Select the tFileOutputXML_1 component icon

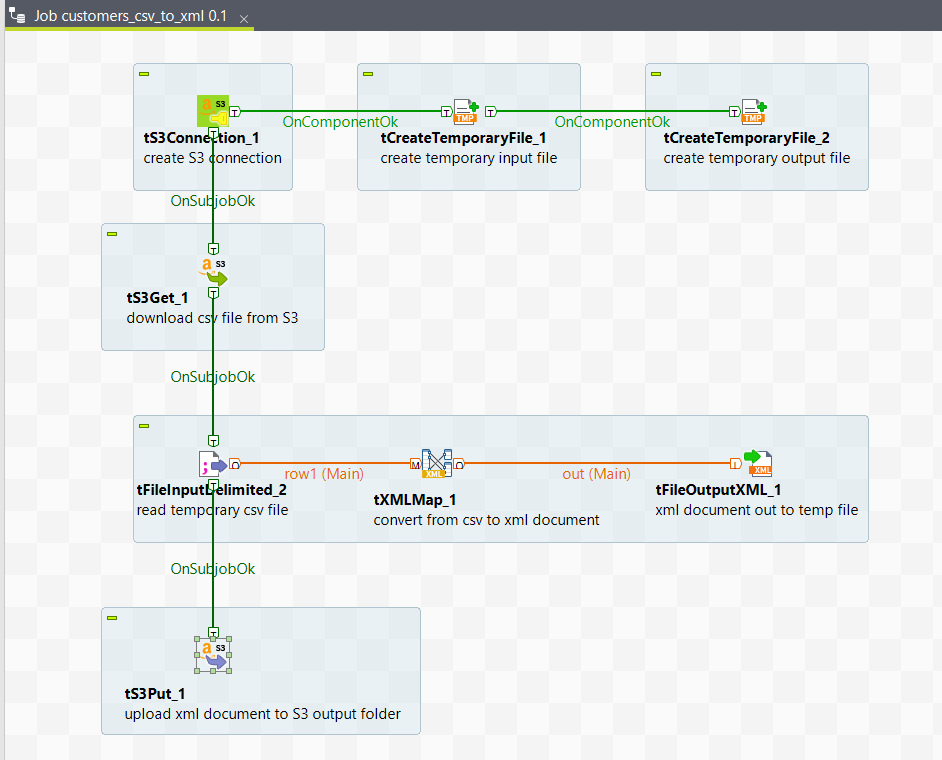tap(757, 463)
